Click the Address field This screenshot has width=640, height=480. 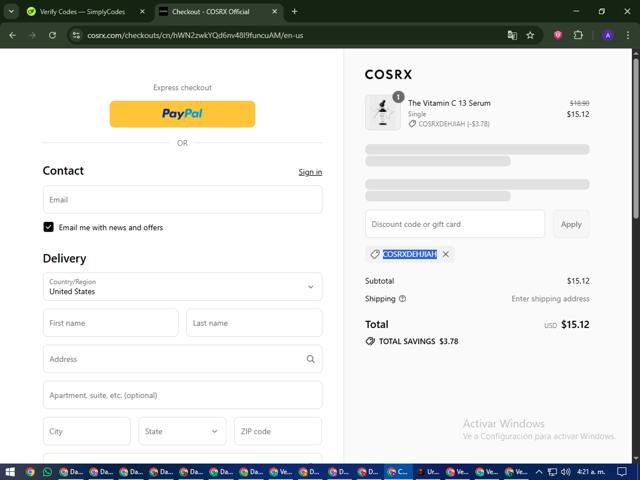(x=182, y=359)
